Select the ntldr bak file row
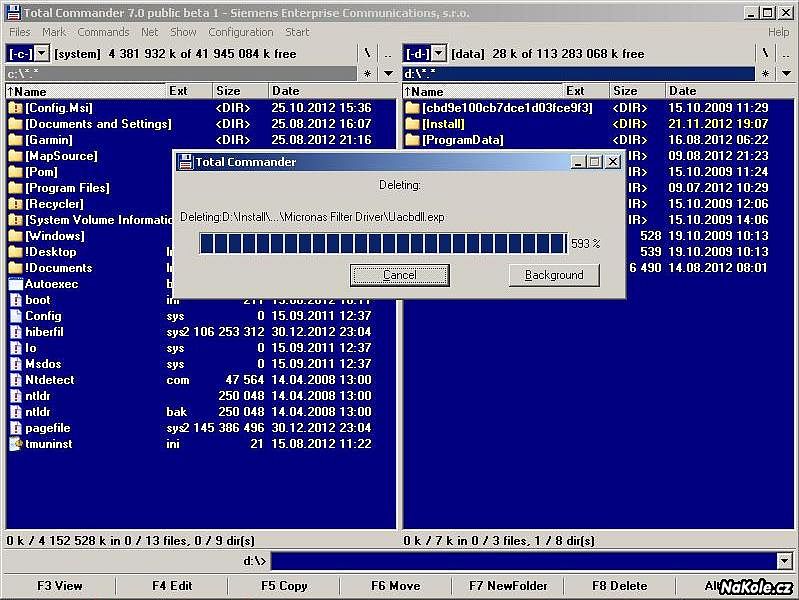The width and height of the screenshot is (799, 600). coord(201,412)
